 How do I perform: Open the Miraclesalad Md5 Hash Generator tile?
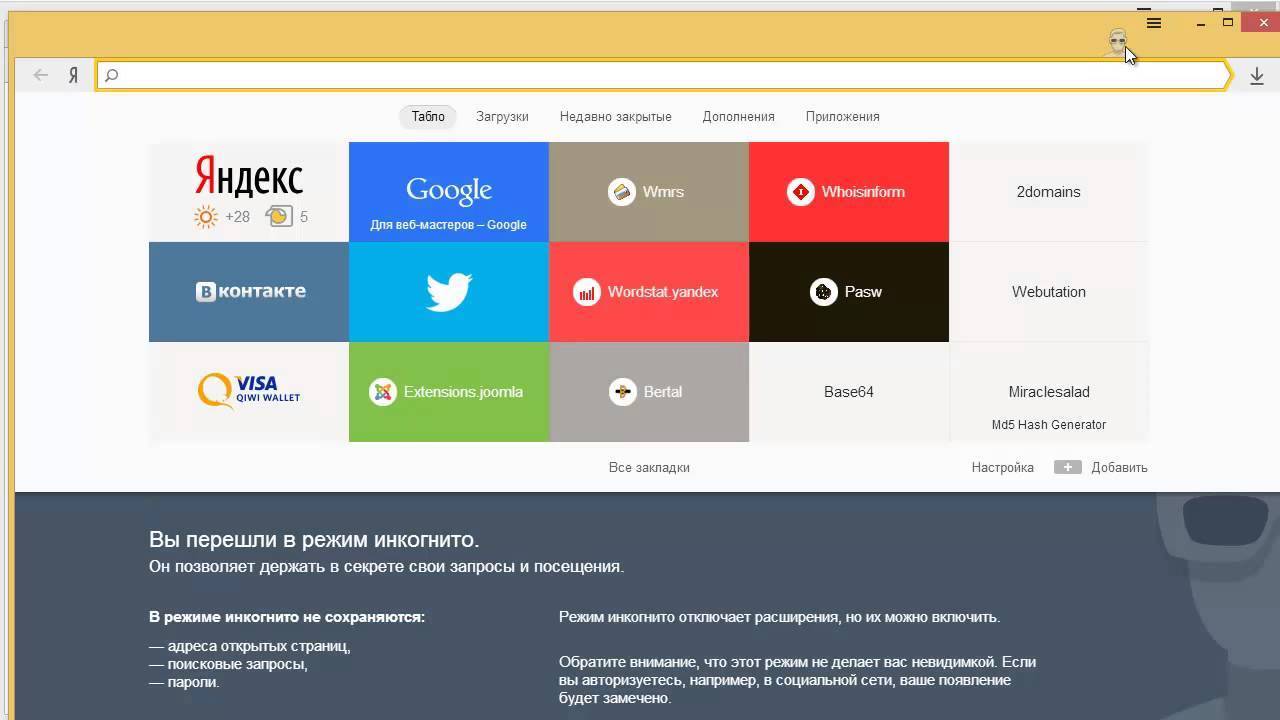1049,392
